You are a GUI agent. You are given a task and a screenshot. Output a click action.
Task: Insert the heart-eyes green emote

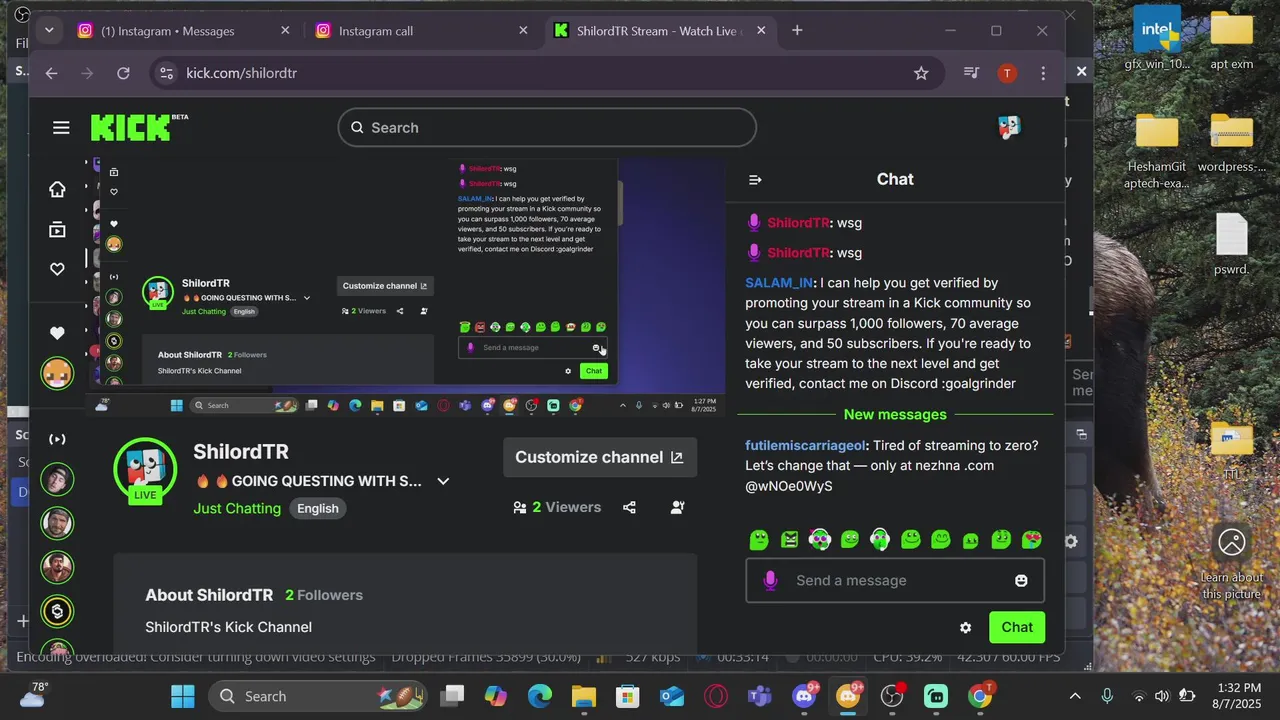click(1032, 540)
